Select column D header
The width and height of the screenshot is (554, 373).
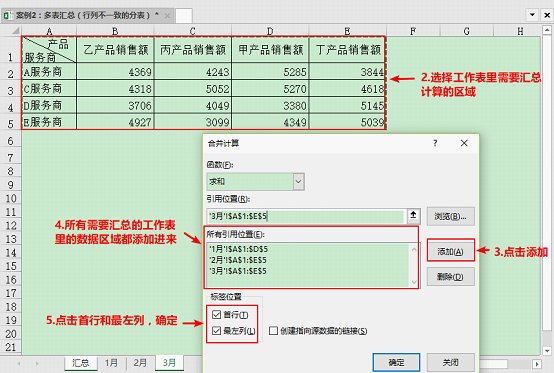(x=270, y=31)
